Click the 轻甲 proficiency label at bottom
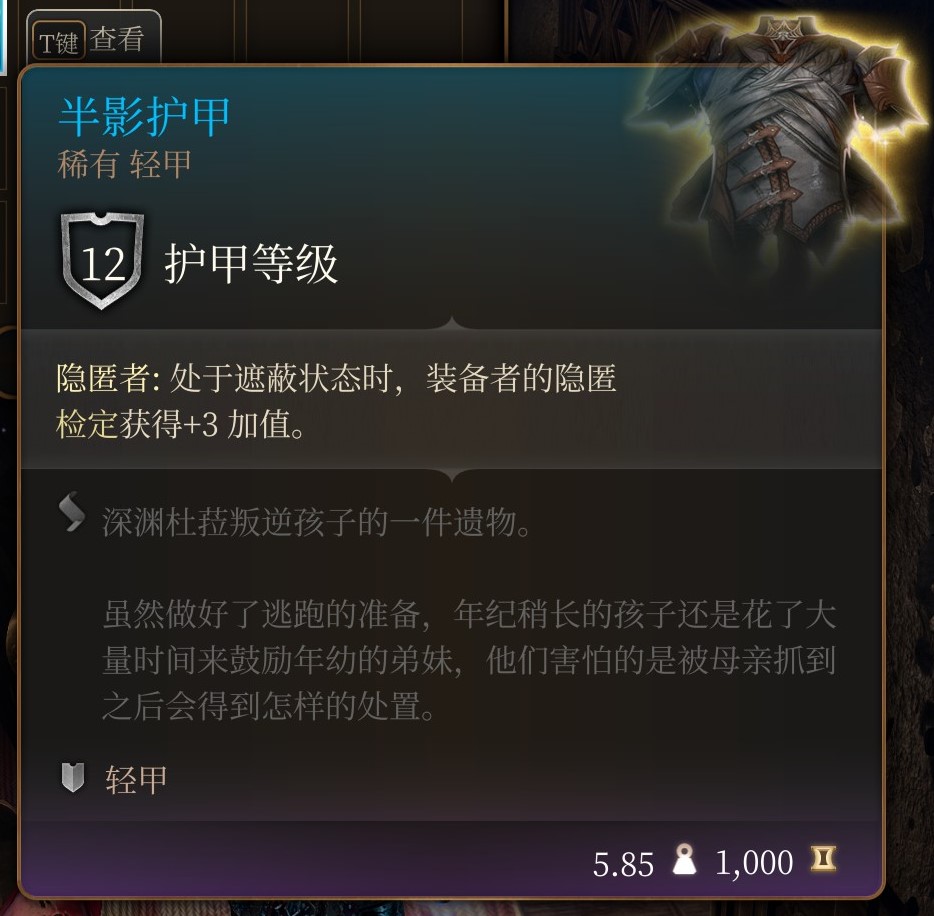Screen dimensions: 934x916 pyautogui.click(x=136, y=780)
